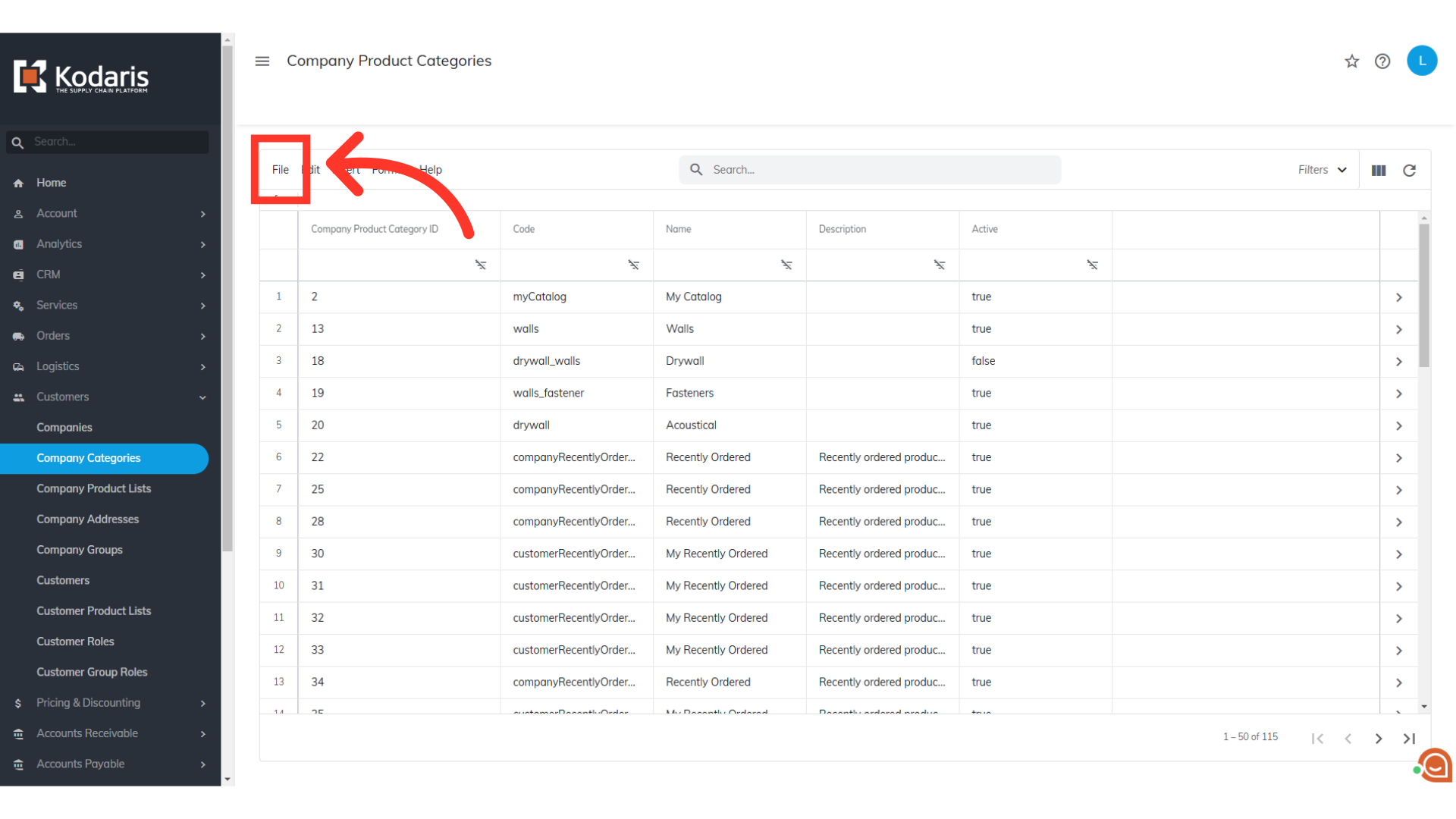Open the File menu

coord(281,170)
